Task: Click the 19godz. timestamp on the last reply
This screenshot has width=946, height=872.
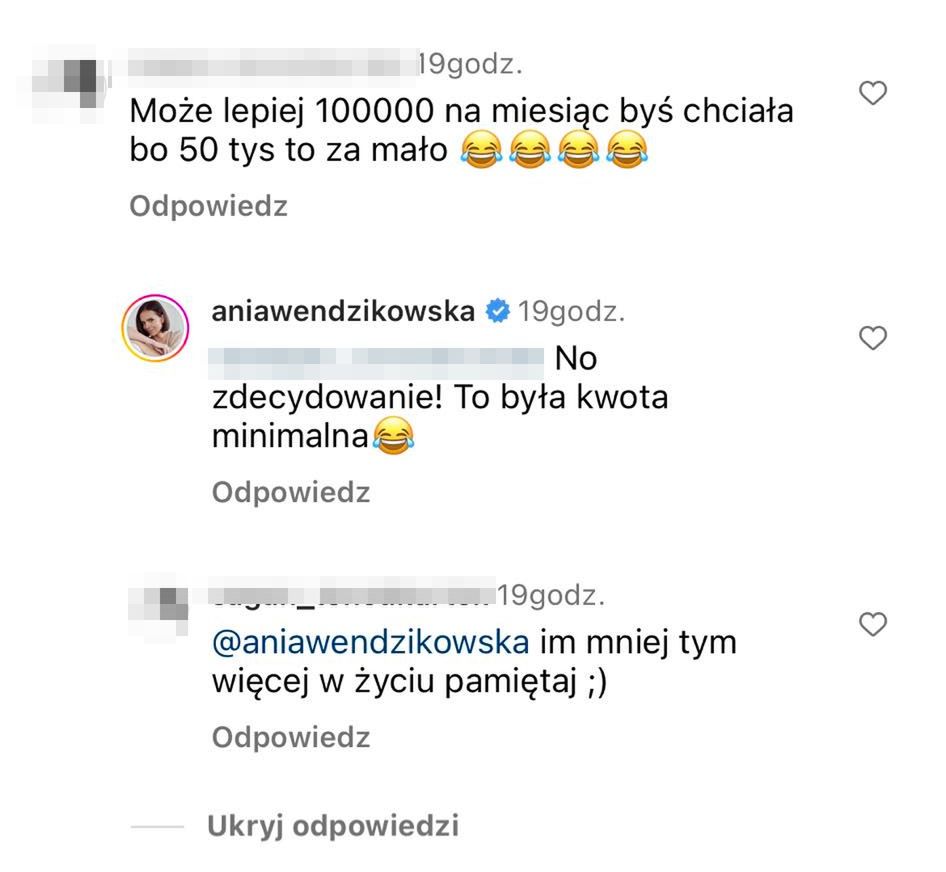Action: tap(551, 597)
